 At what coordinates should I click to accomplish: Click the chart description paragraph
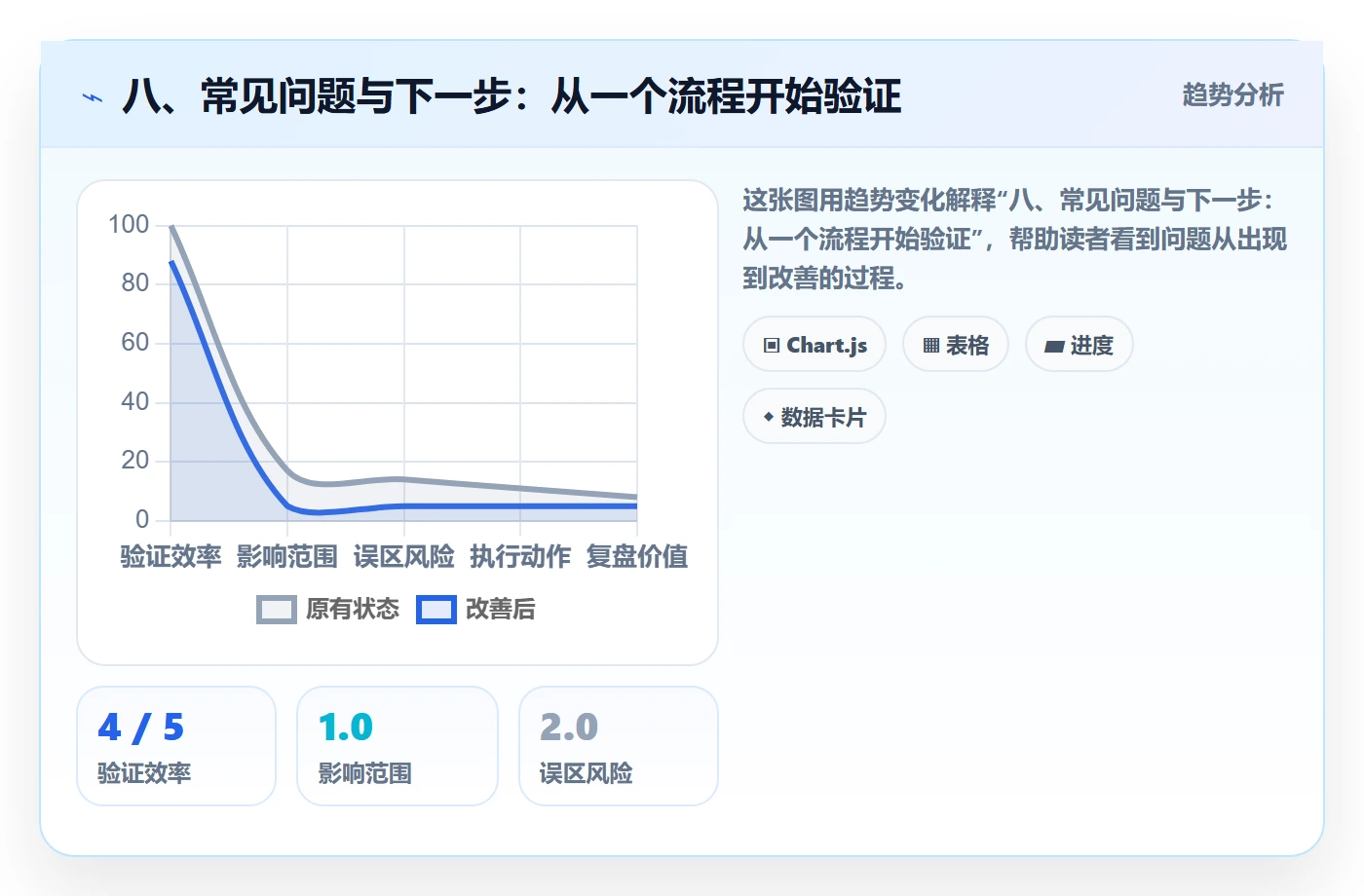point(1014,239)
